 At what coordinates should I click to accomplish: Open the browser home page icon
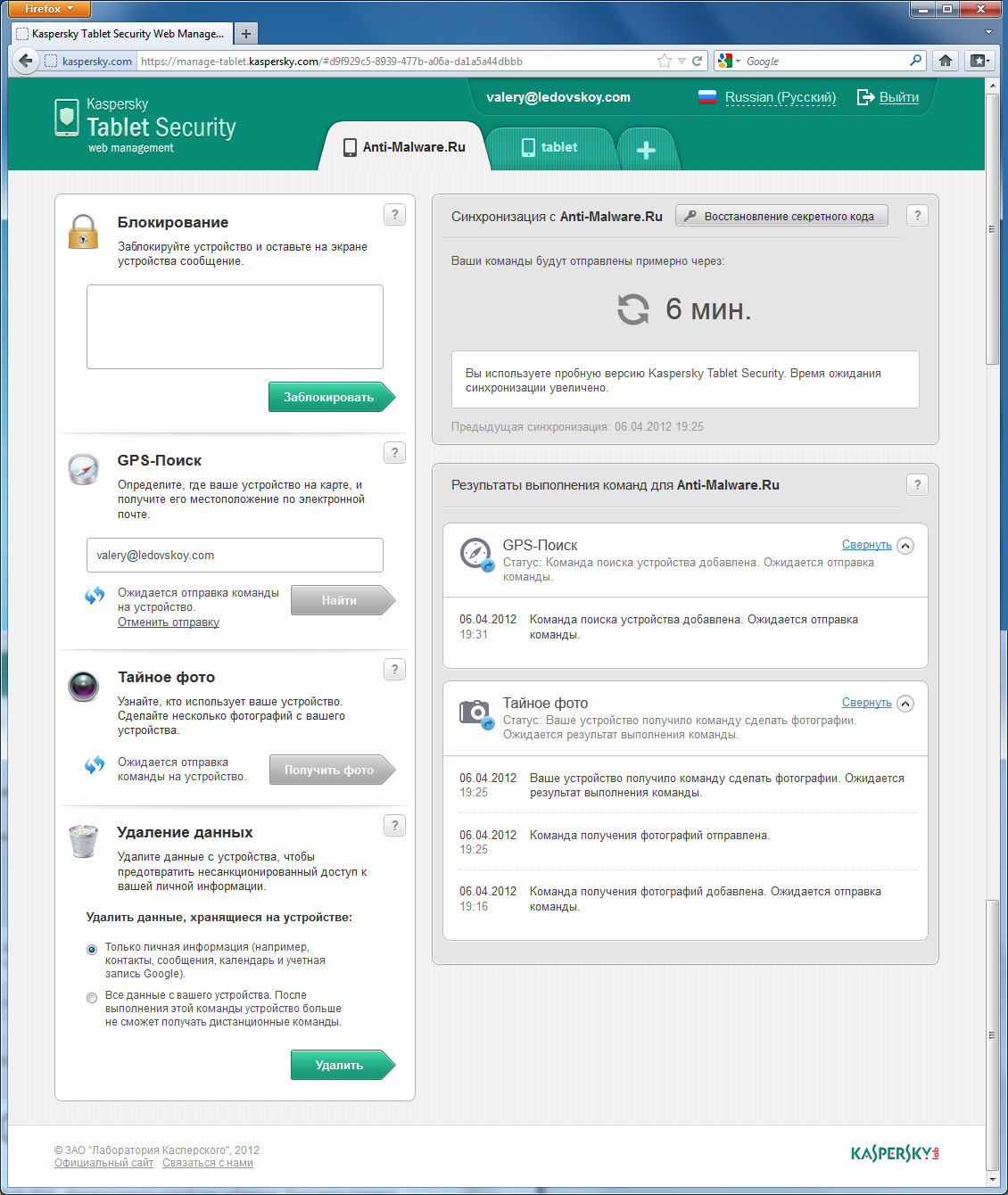946,61
